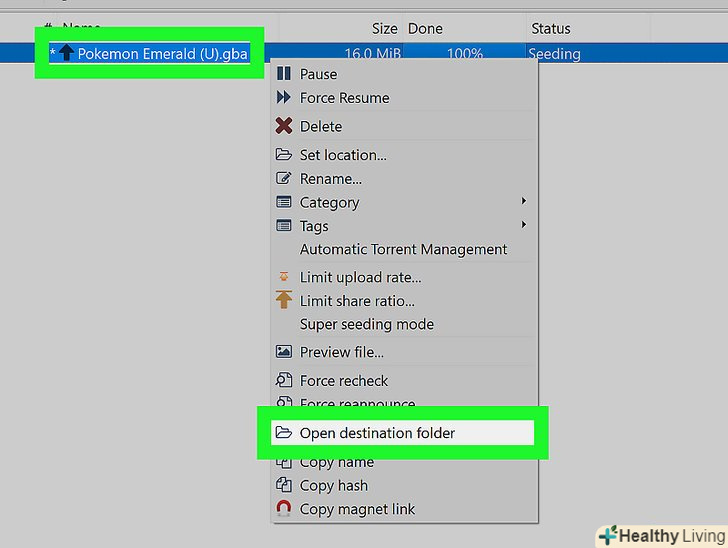
Task: Choose Force Resume menu entry
Action: [x=404, y=98]
